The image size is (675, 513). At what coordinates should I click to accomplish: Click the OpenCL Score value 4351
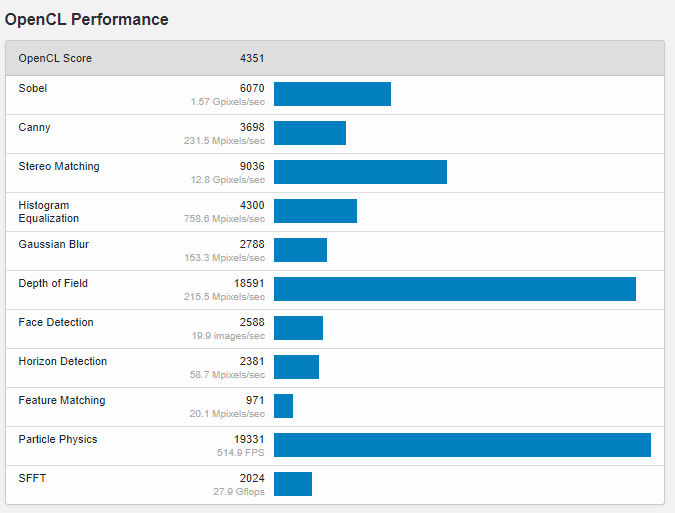[252, 58]
